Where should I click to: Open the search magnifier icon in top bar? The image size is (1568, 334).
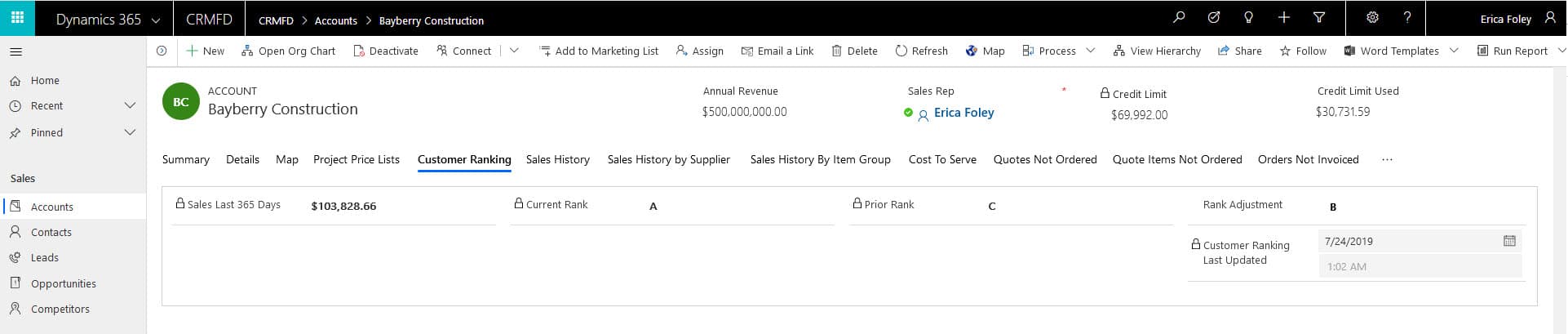(1179, 17)
